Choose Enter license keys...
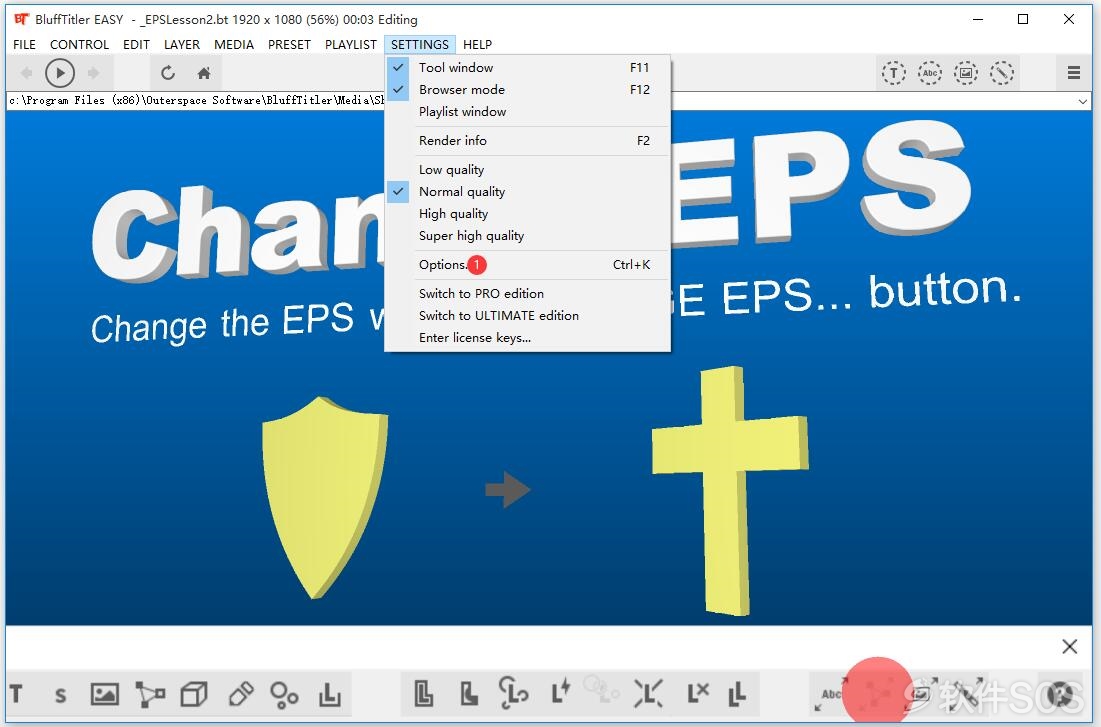The height and width of the screenshot is (727, 1101). pyautogui.click(x=528, y=338)
